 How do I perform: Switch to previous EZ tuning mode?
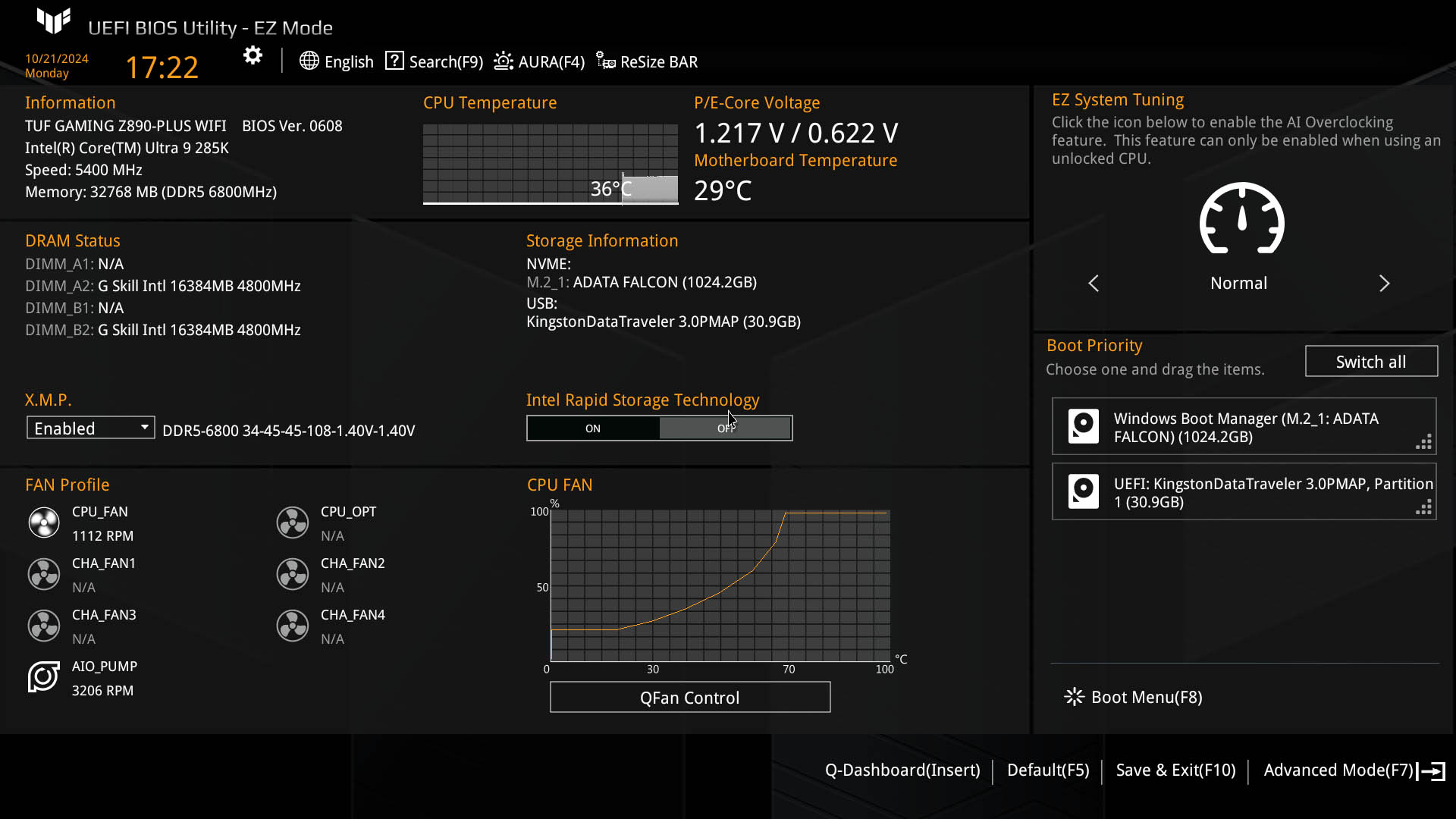[x=1094, y=284]
